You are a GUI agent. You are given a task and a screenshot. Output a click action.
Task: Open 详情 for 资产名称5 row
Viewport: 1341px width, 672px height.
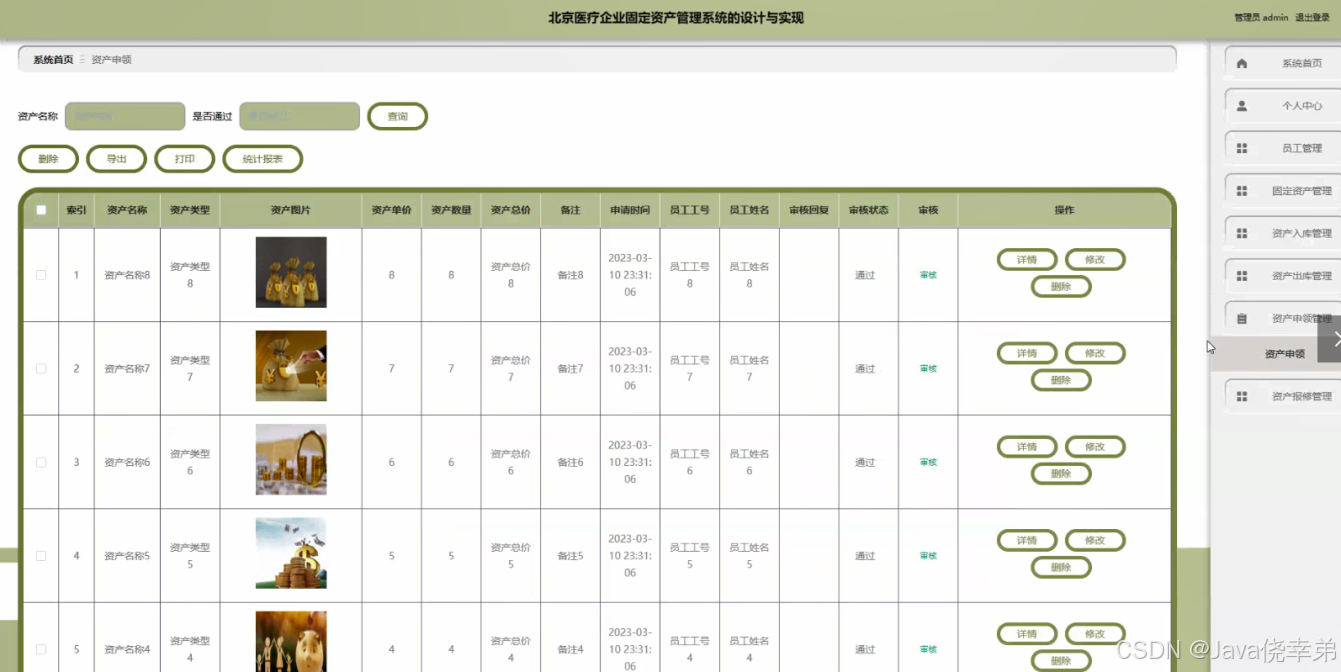click(1027, 540)
